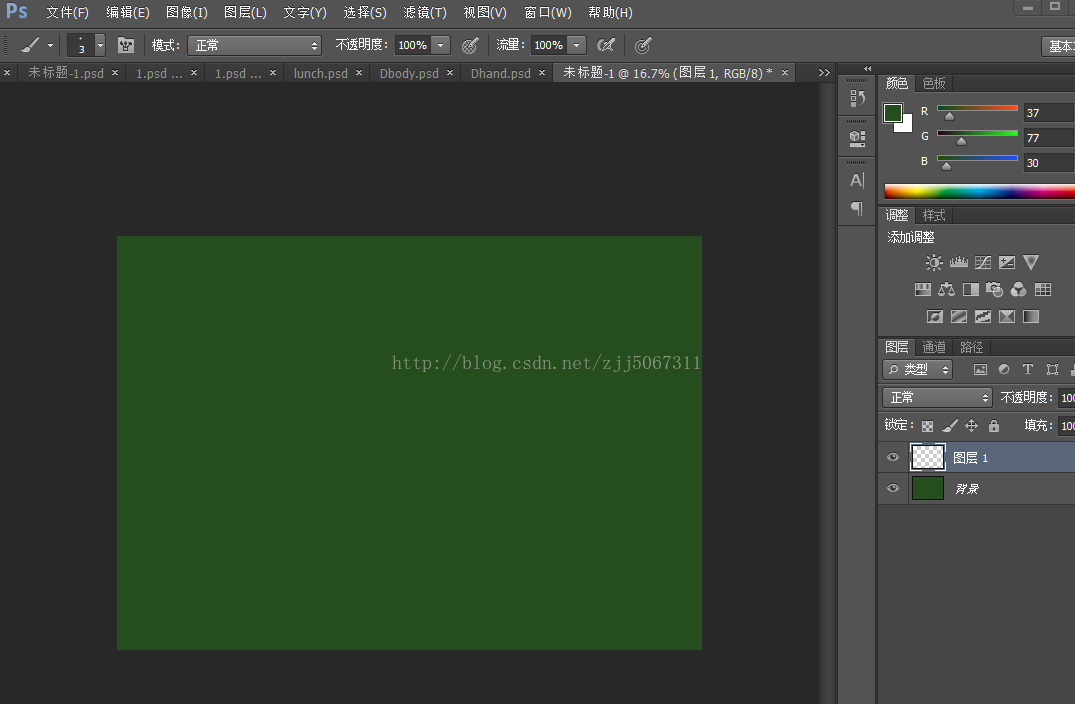
Task: Open the Paragraph panel icon
Action: (857, 208)
